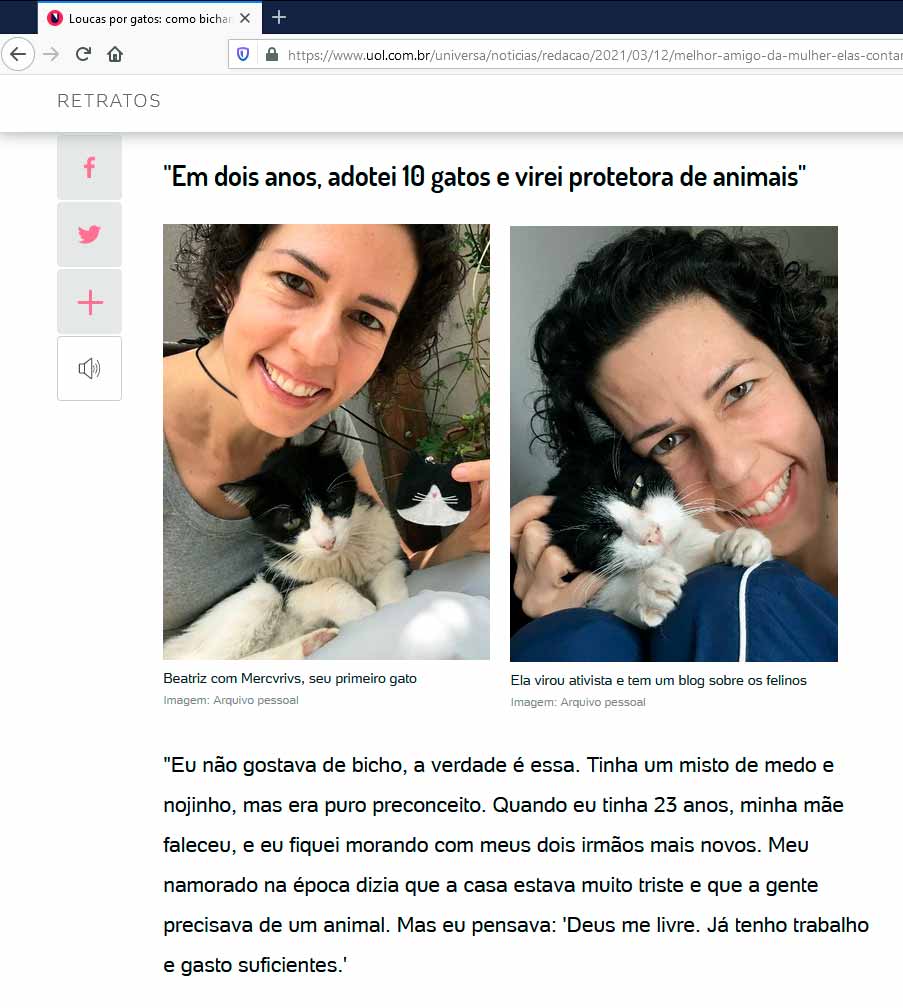This screenshot has height=1008, width=903.
Task: Click the headline about adopting 10 gatos
Action: 485,177
